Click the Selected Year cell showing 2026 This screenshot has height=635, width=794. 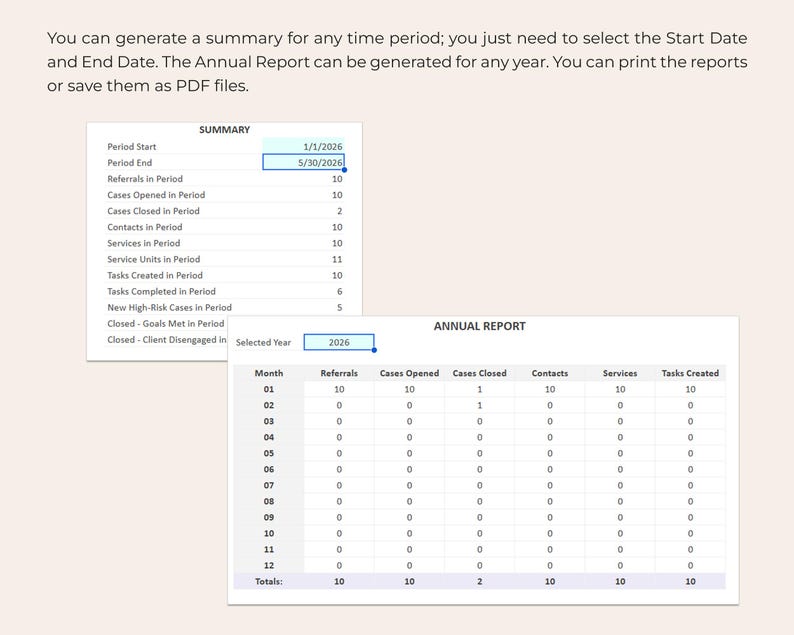click(x=339, y=342)
